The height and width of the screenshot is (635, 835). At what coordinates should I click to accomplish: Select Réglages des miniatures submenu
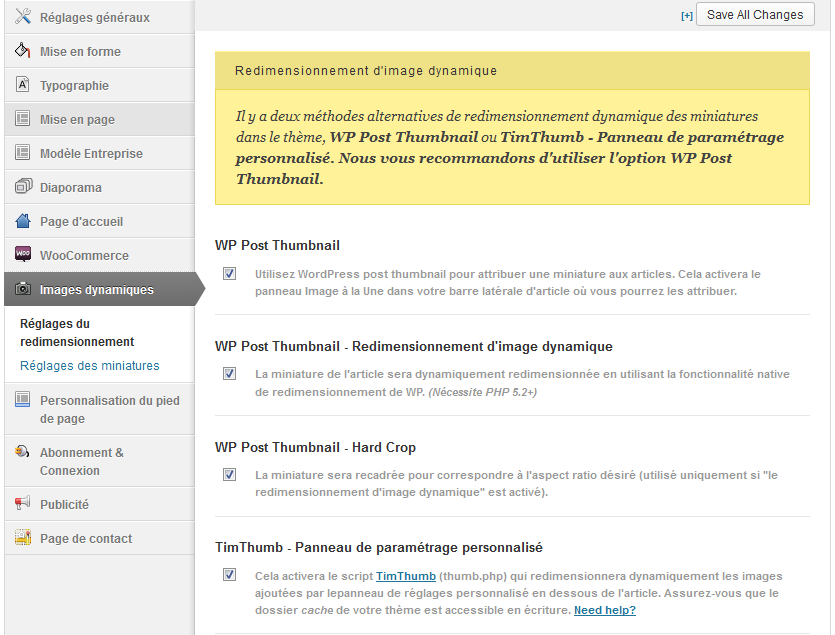pyautogui.click(x=90, y=366)
